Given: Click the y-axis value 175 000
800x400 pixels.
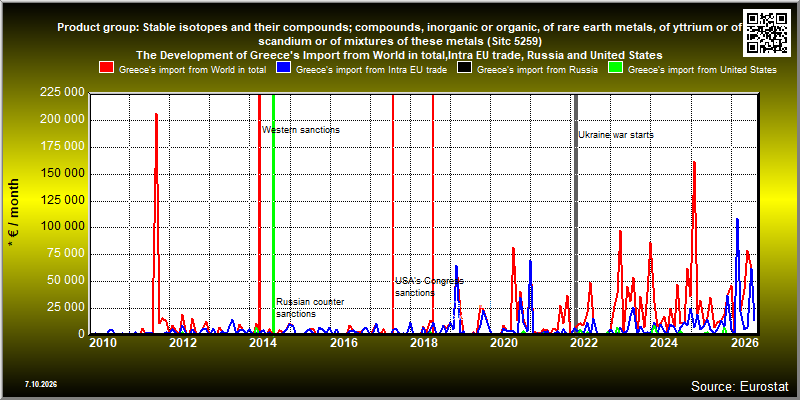Looking at the screenshot, I should tap(63, 147).
